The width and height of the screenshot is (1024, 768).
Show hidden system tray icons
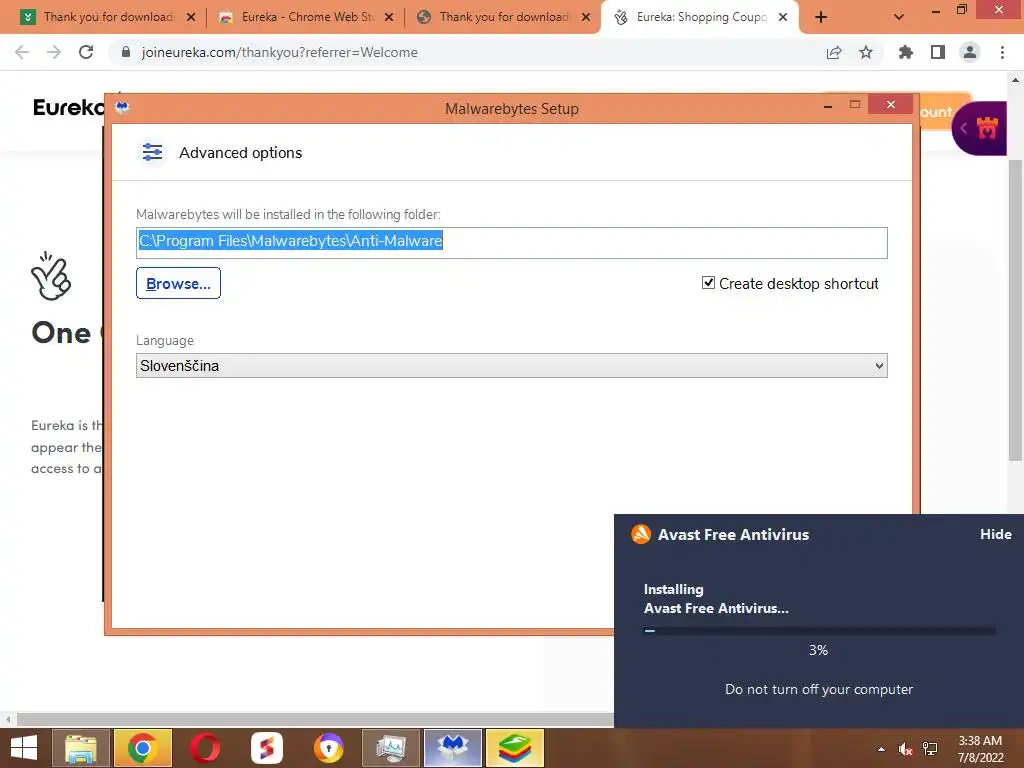pos(881,749)
